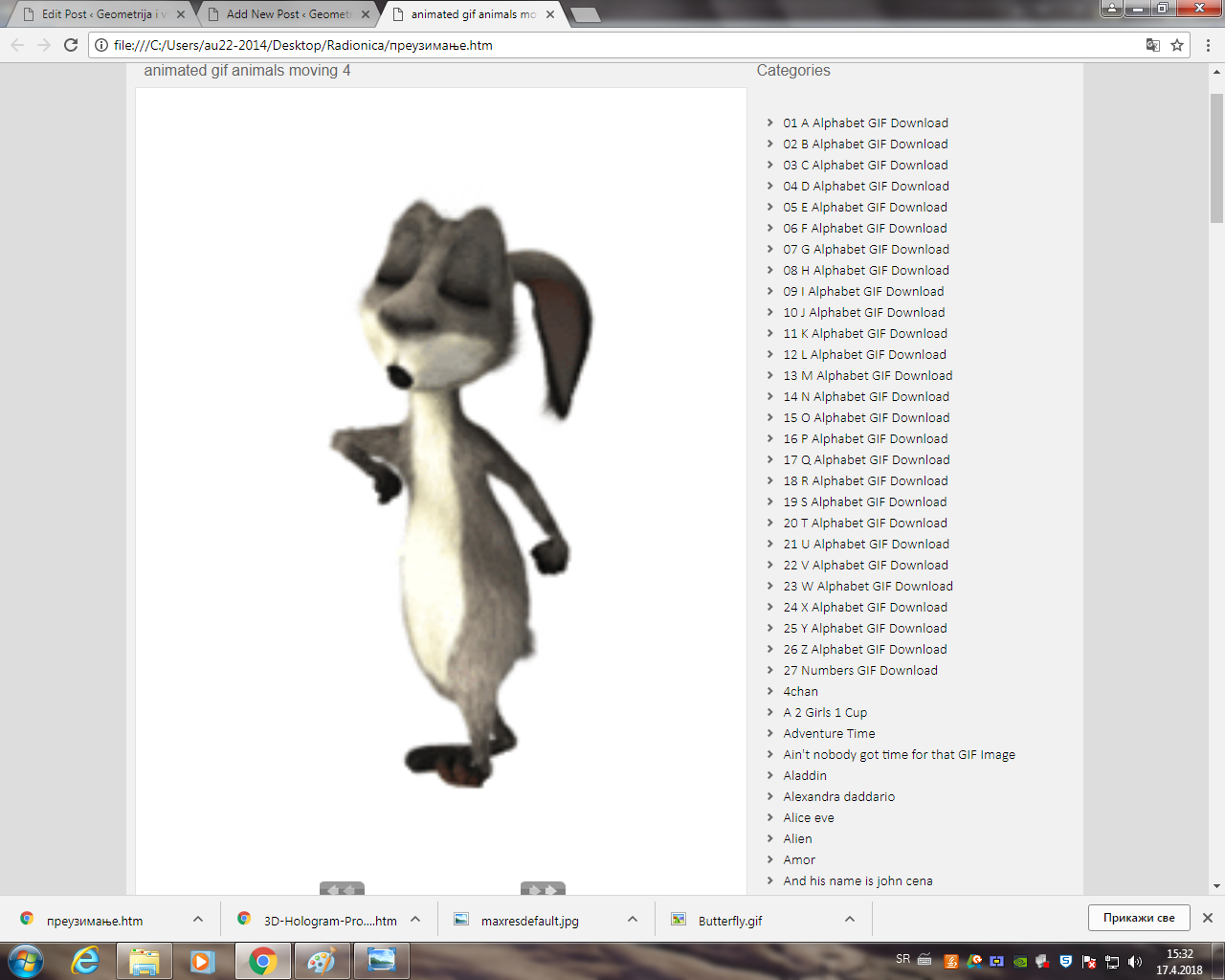Open the translate page icon in address bar
The width and height of the screenshot is (1225, 980).
1153,45
